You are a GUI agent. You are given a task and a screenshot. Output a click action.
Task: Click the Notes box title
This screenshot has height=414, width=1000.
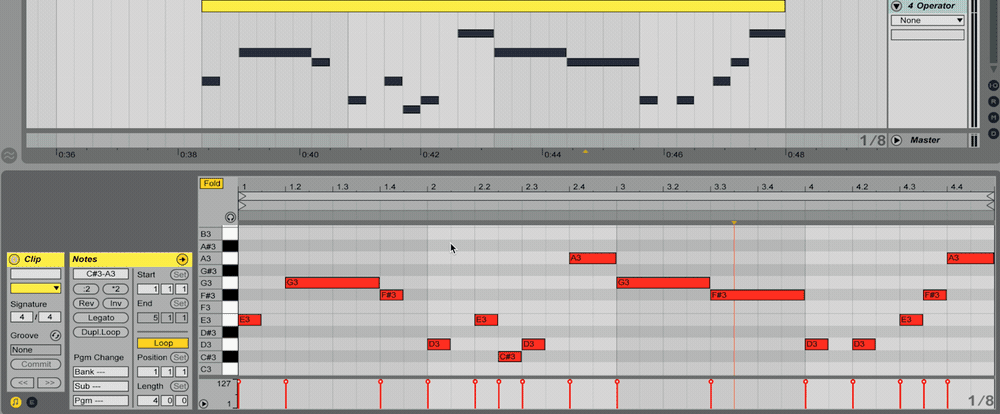(x=85, y=260)
